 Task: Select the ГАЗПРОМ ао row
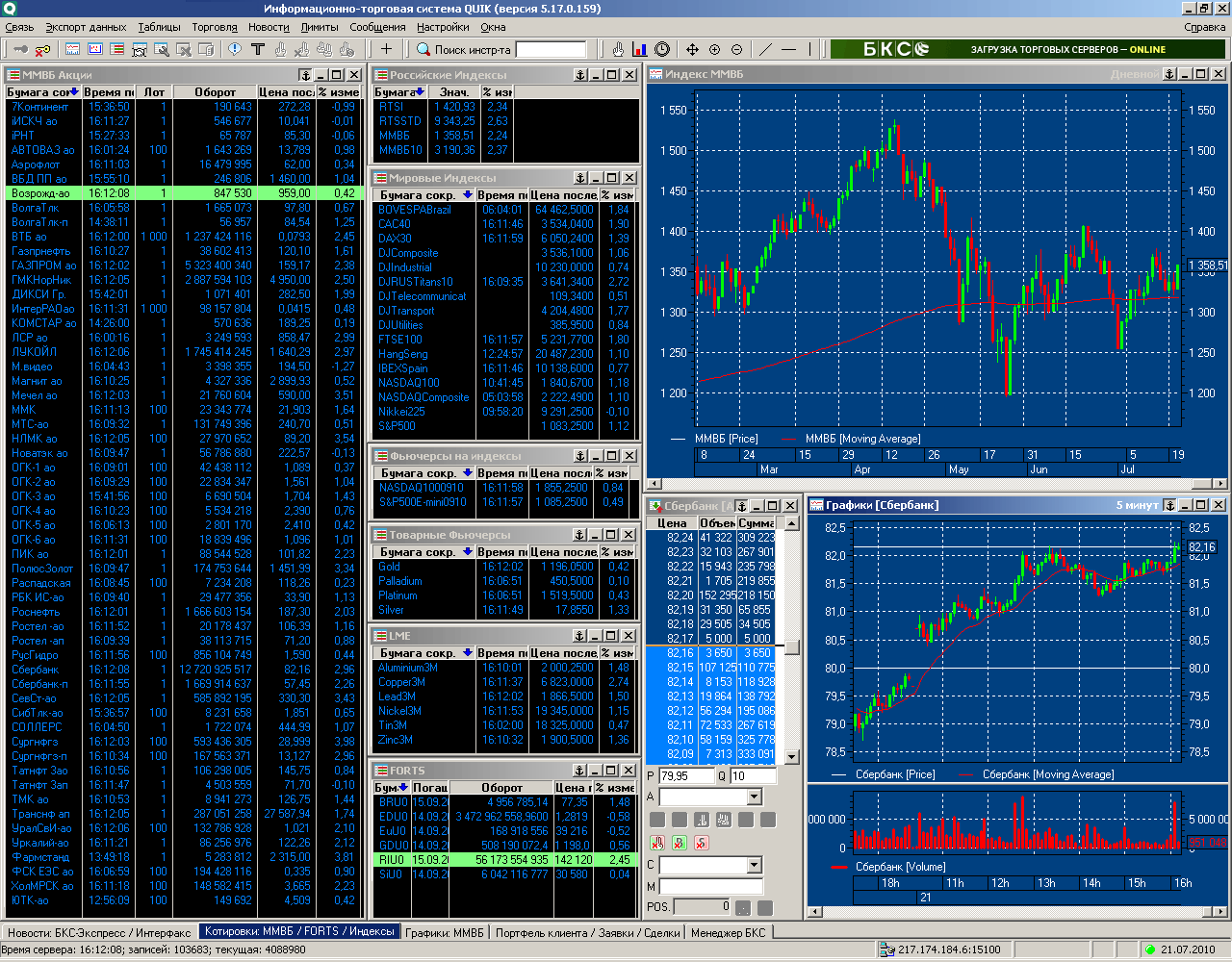click(183, 266)
